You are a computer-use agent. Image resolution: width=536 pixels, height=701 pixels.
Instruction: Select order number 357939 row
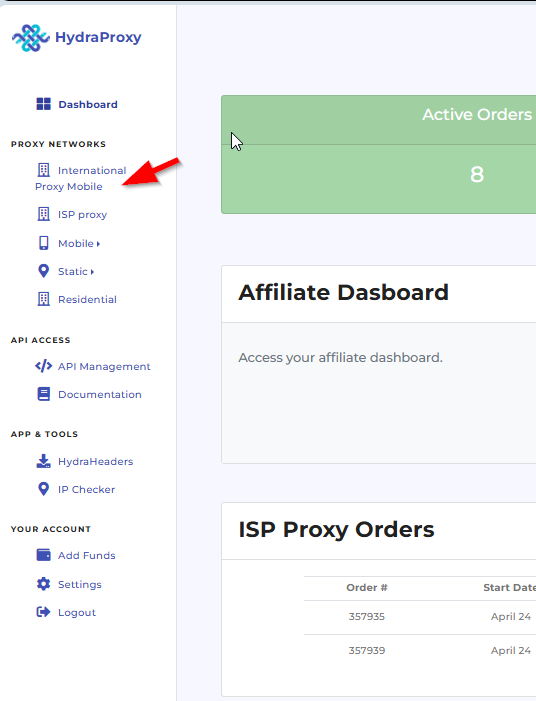[420, 650]
